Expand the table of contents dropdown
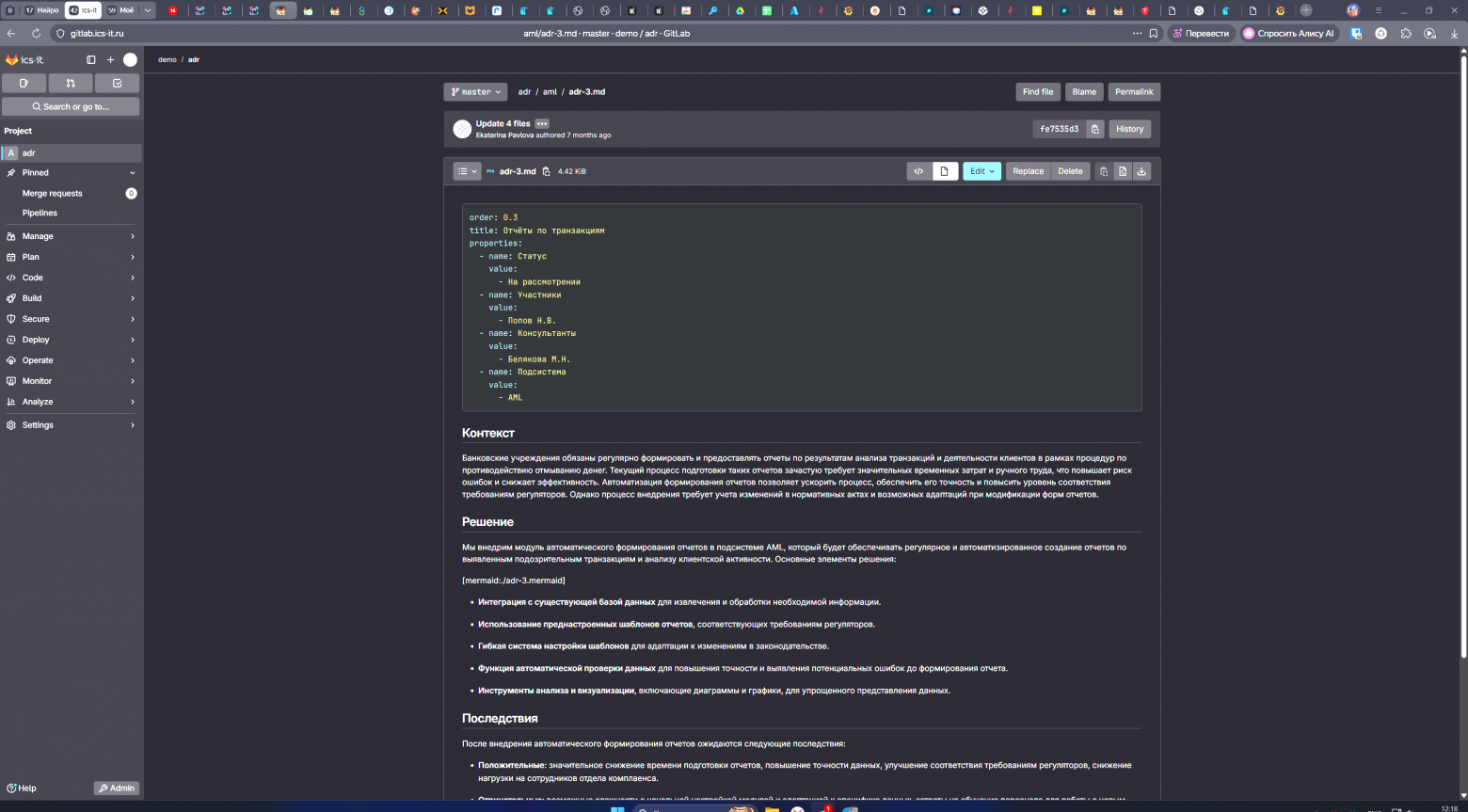The image size is (1468, 812). (467, 171)
